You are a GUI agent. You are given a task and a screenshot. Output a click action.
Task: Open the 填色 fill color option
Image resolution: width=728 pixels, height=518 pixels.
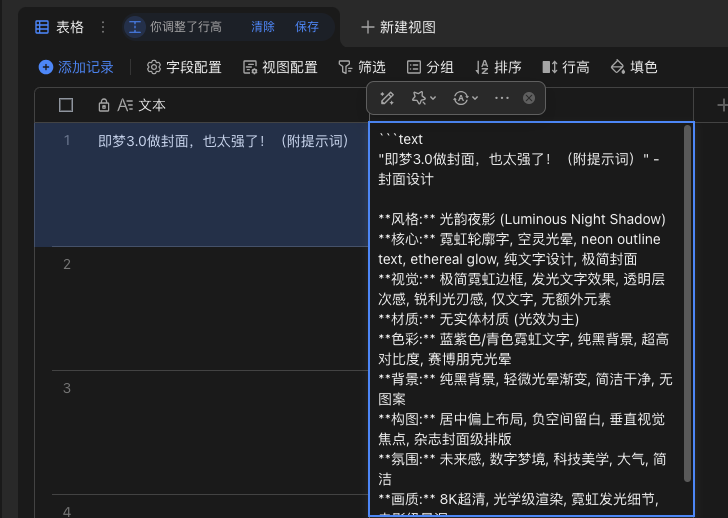click(x=634, y=67)
